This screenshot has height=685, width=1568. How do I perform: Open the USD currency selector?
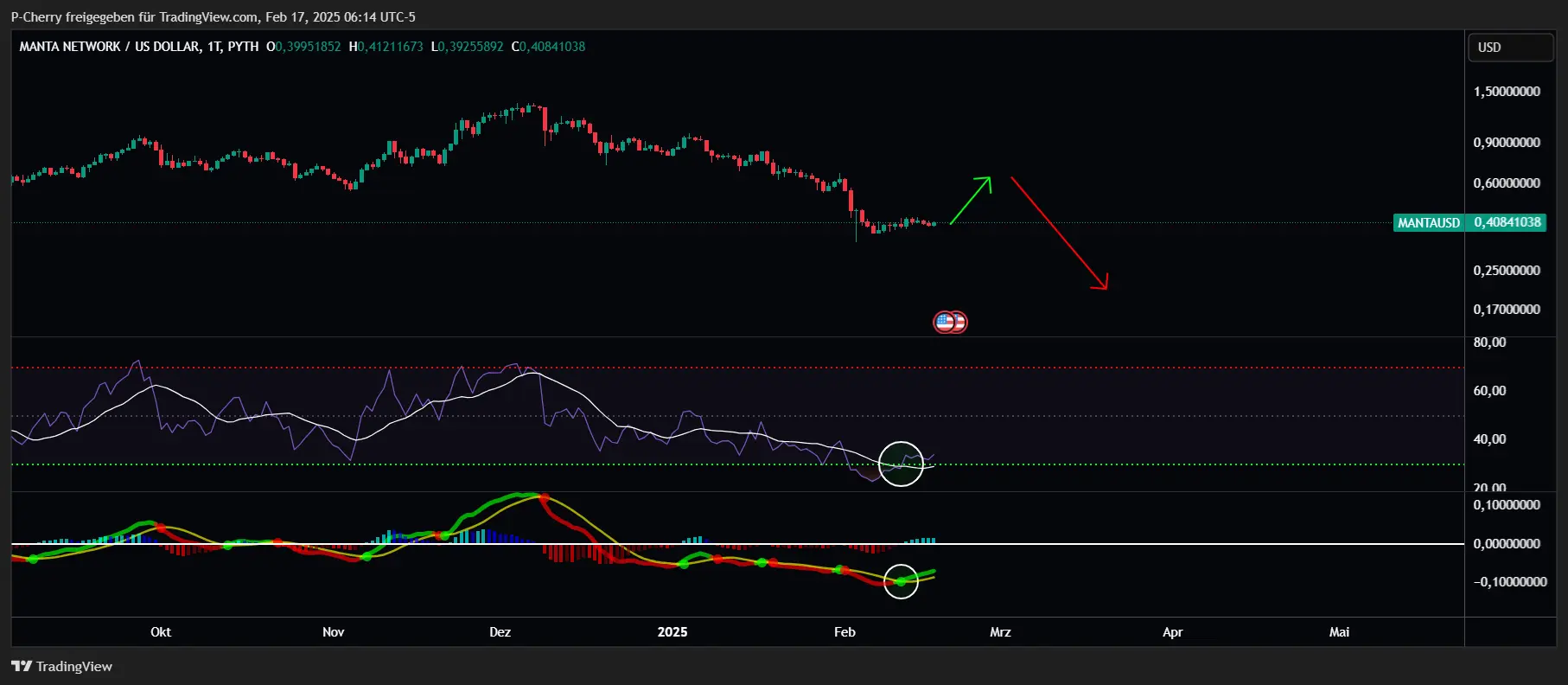click(1510, 48)
